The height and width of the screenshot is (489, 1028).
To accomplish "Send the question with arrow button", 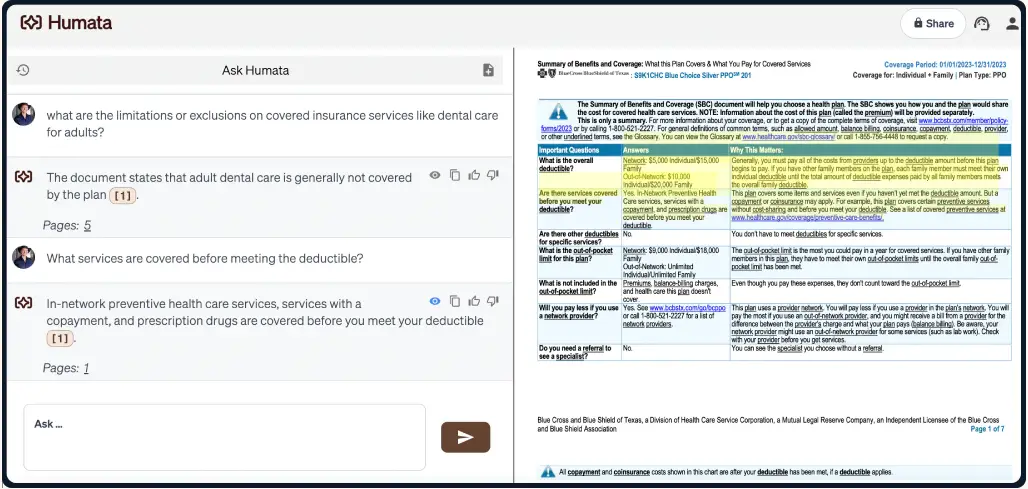I will pyautogui.click(x=465, y=437).
